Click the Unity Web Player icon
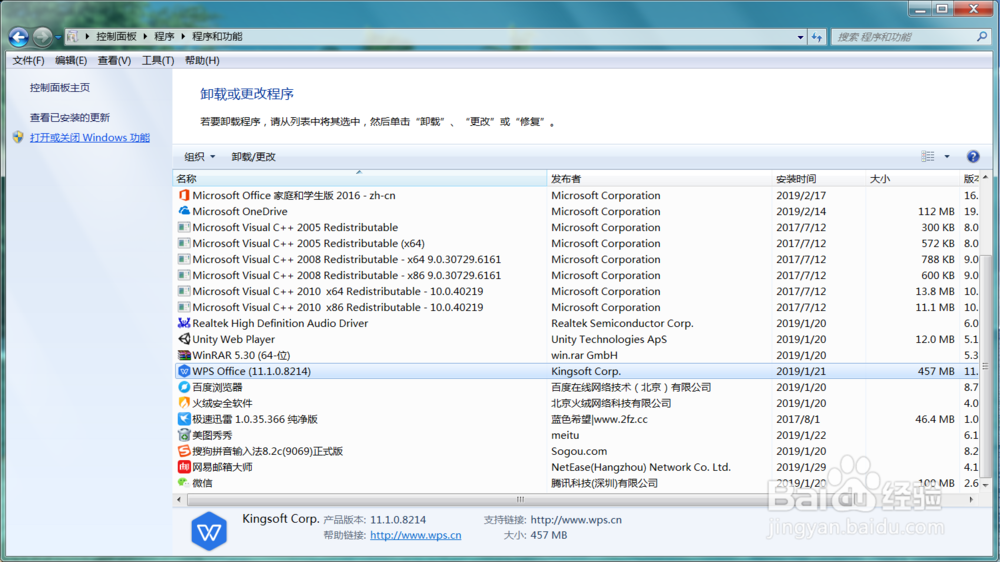The height and width of the screenshot is (562, 1000). [184, 339]
